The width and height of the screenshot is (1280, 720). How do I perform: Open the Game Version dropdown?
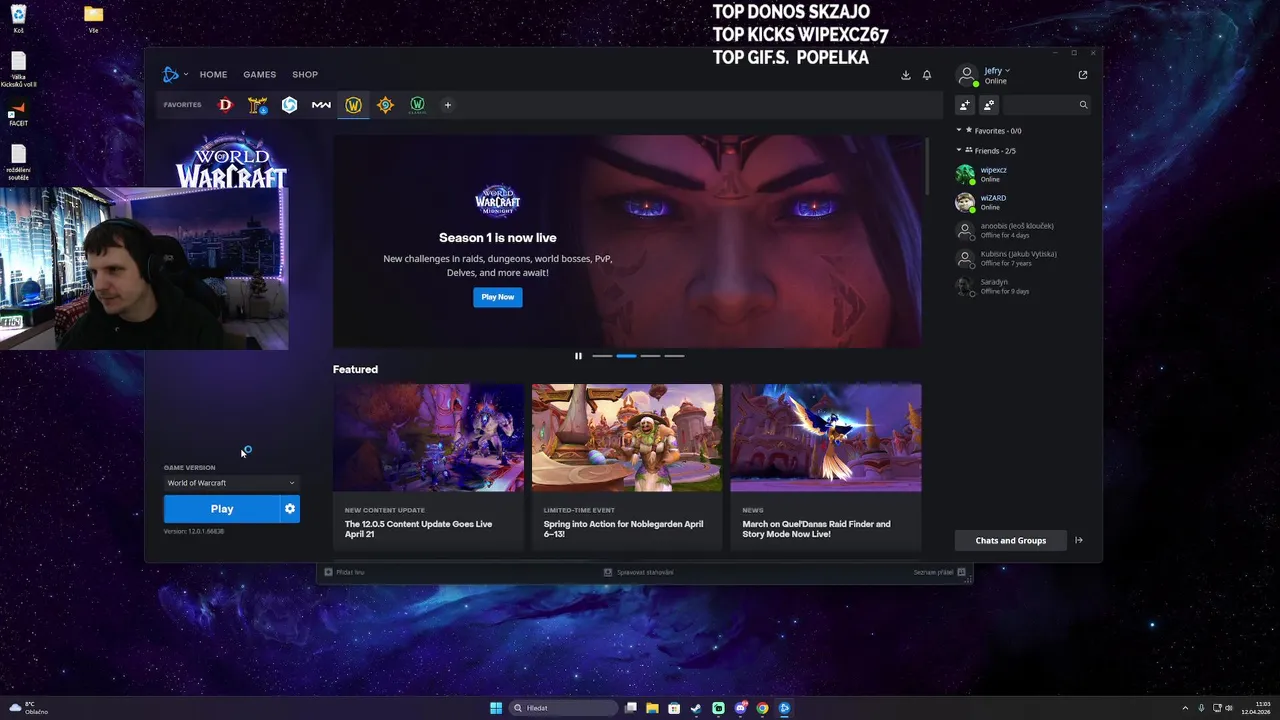pyautogui.click(x=231, y=483)
